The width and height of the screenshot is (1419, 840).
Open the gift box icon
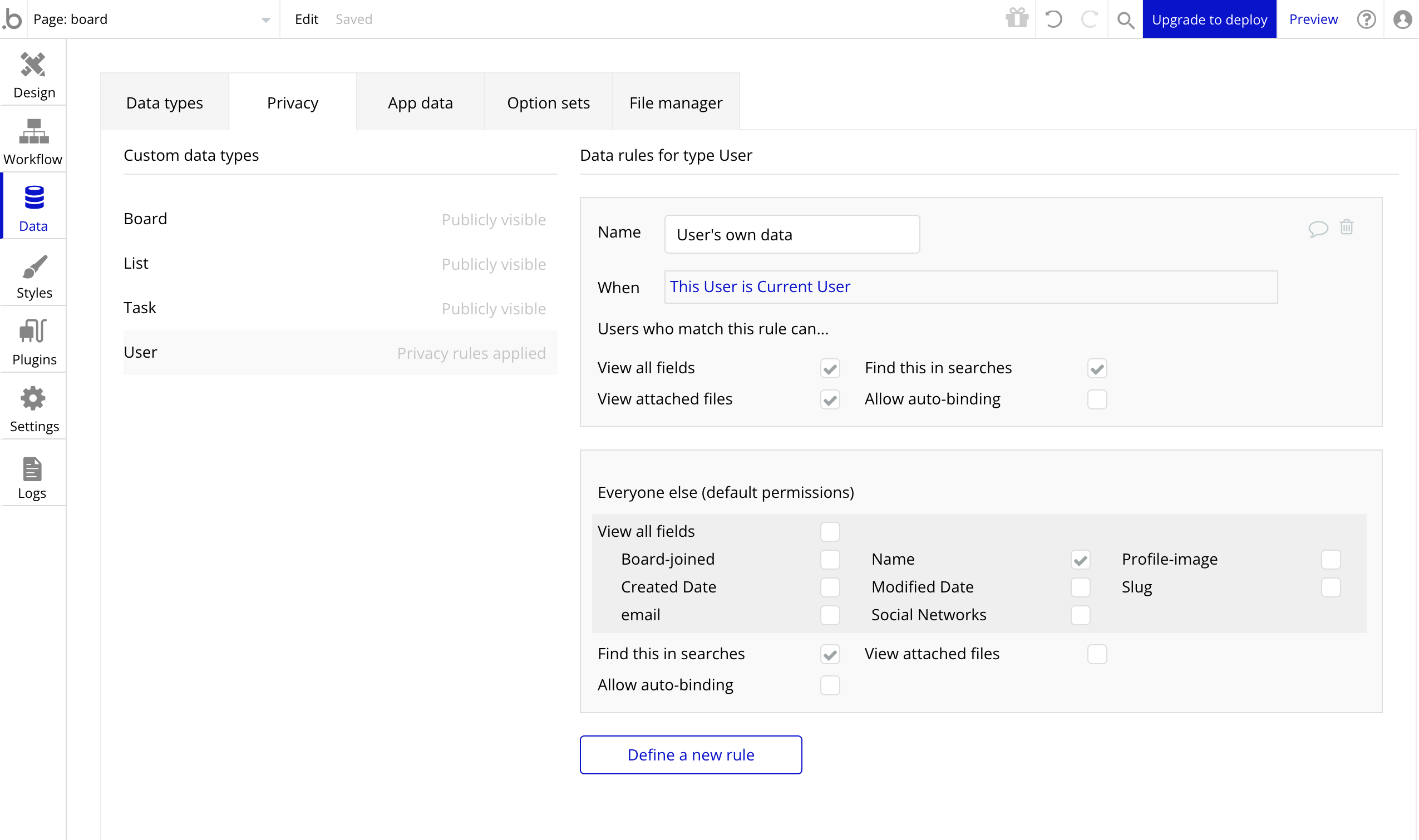click(x=1017, y=19)
